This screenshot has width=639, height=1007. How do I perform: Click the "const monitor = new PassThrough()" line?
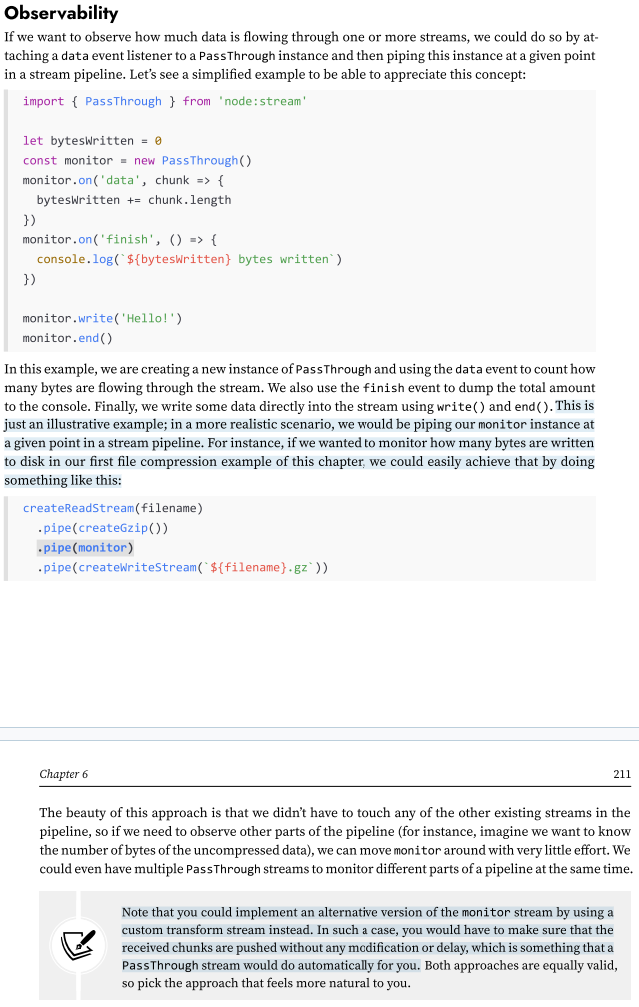click(x=137, y=161)
